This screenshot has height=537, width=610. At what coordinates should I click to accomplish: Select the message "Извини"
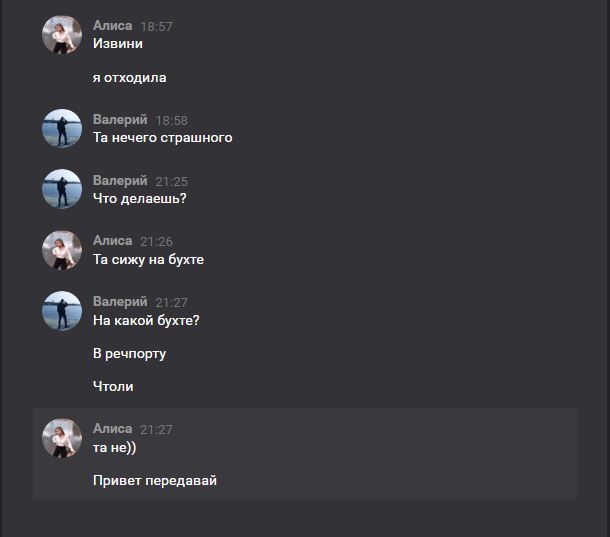(x=118, y=44)
